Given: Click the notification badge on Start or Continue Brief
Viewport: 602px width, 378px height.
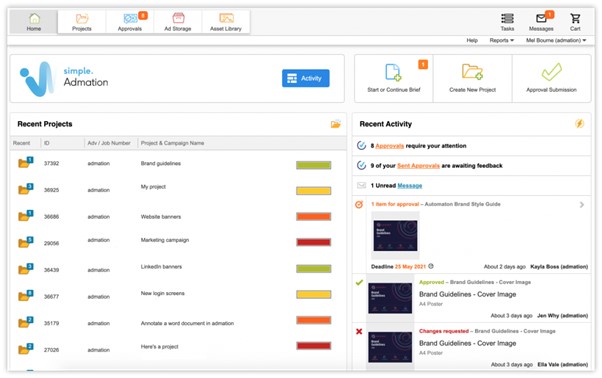Looking at the screenshot, I should (423, 64).
